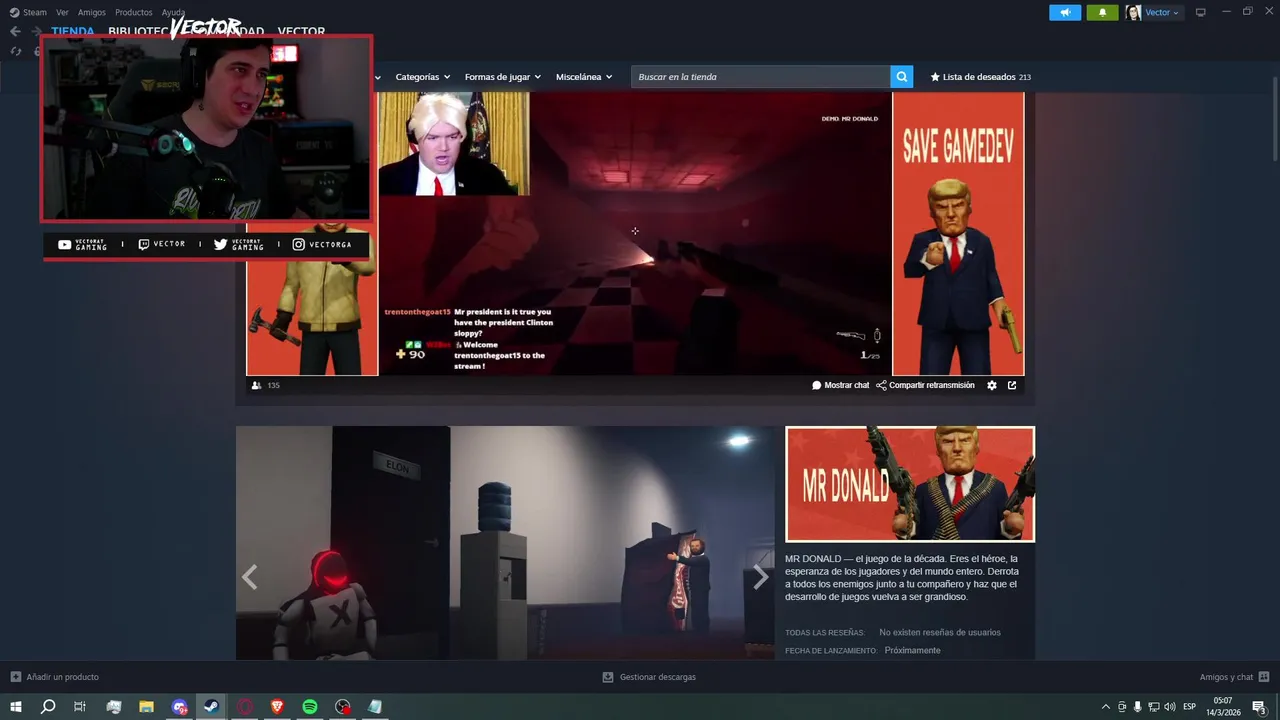Screen dimensions: 1280x720
Task: Click the SAVE GAMEDEV side banner
Action: 958,234
